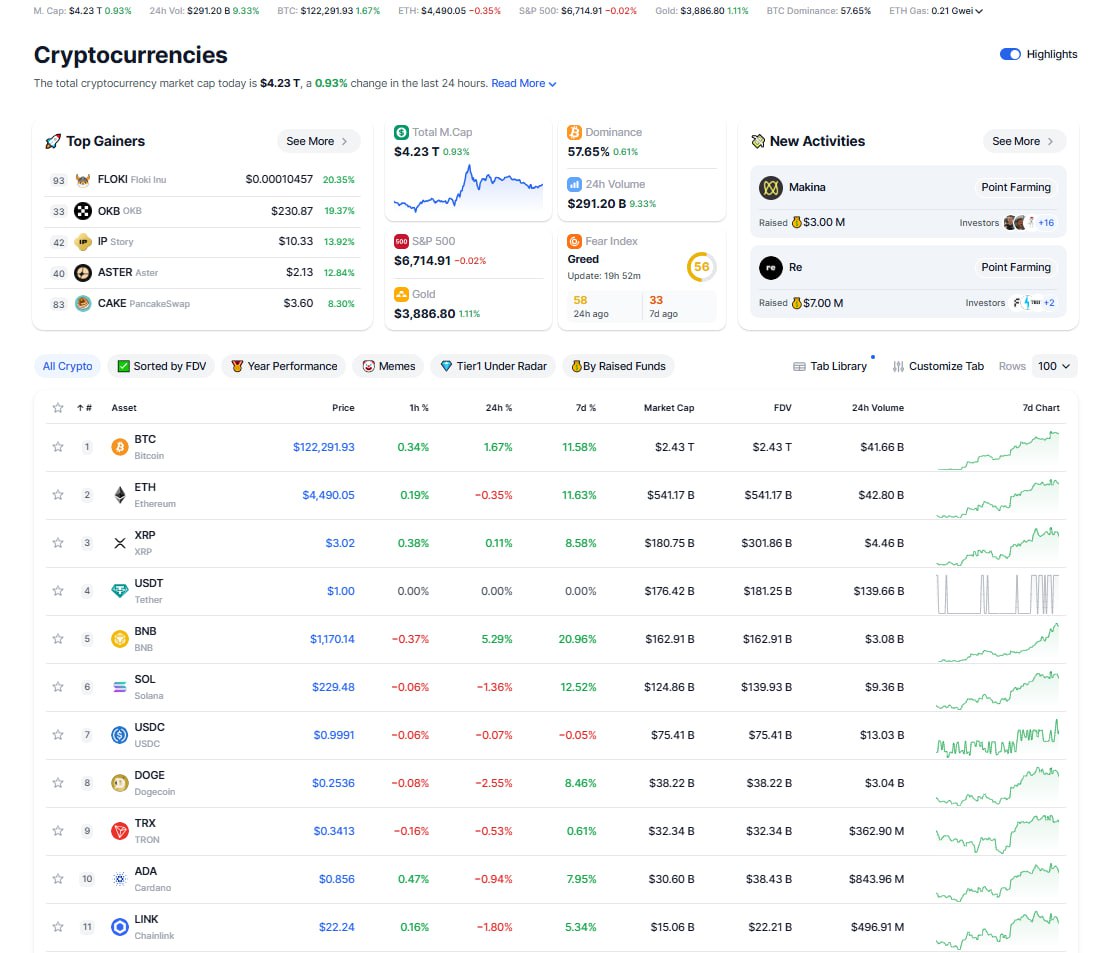Image resolution: width=1115 pixels, height=953 pixels.
Task: Click the USDC coin icon
Action: pyautogui.click(x=119, y=735)
